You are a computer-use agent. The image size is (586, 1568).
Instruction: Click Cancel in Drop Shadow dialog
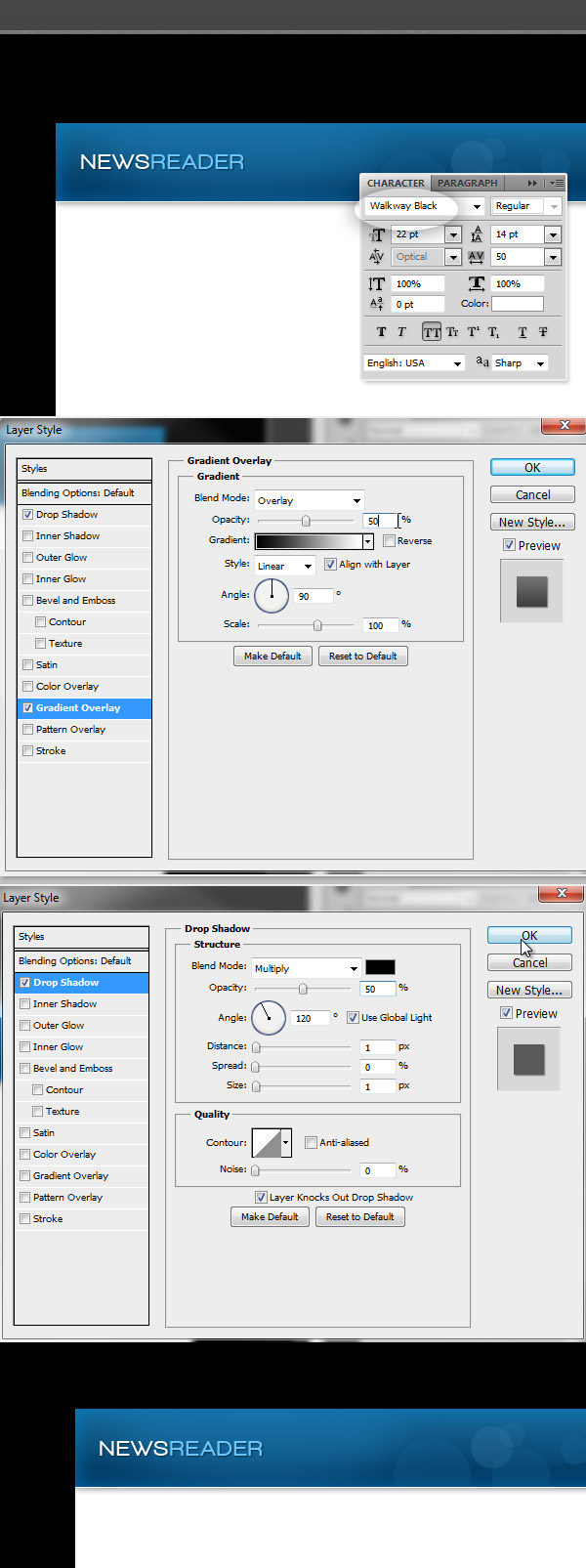pos(529,962)
